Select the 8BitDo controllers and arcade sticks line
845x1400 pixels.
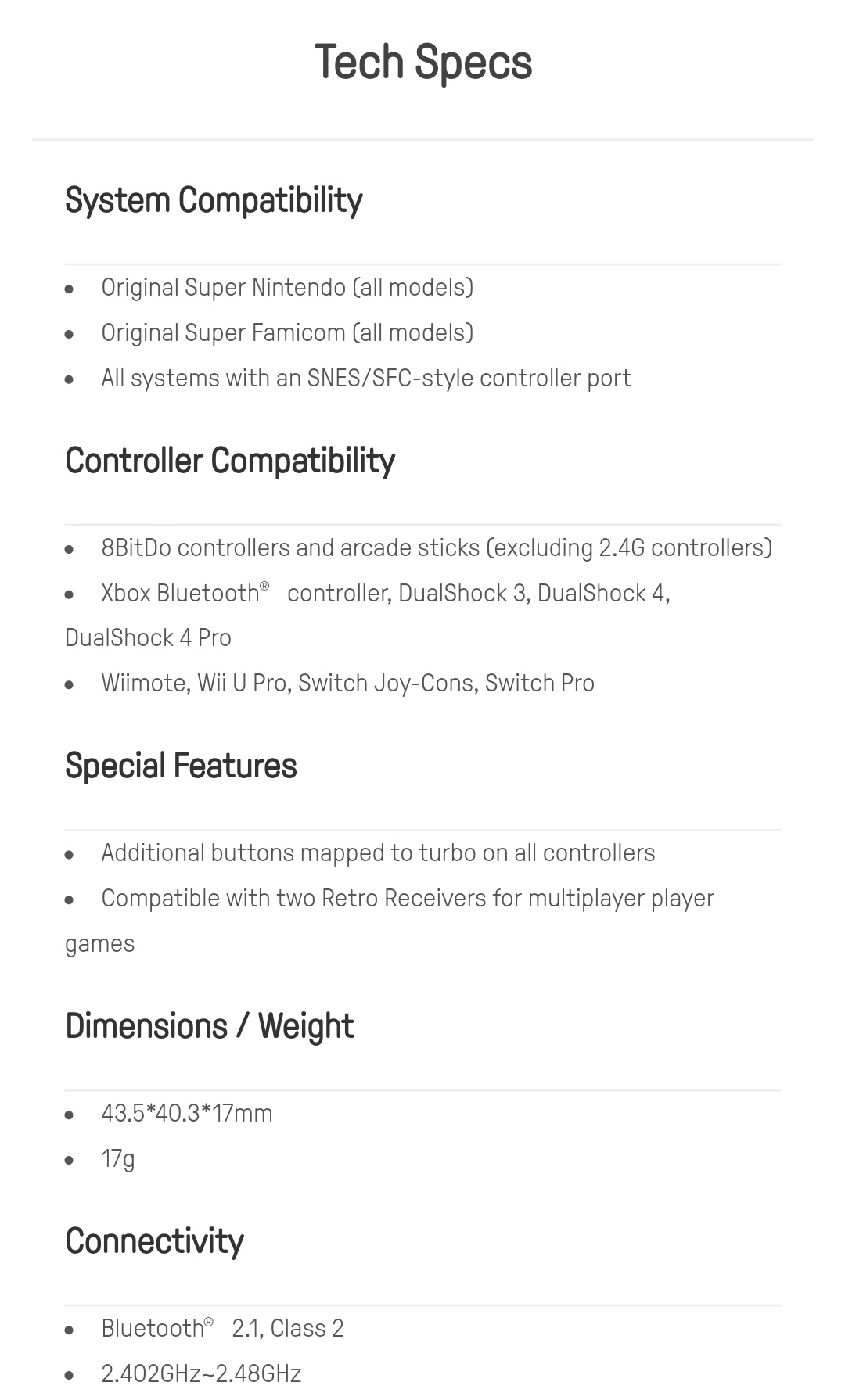click(437, 548)
